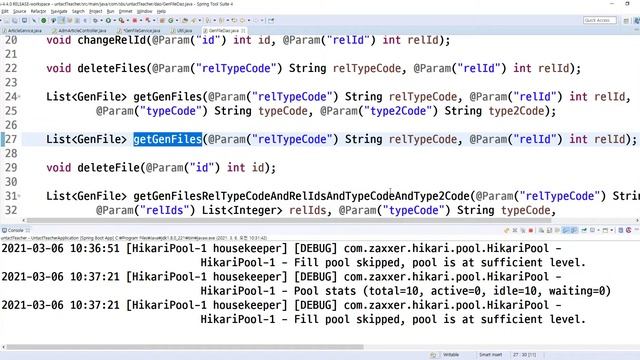Open the Search menu
640x360 pixels.
point(78,11)
